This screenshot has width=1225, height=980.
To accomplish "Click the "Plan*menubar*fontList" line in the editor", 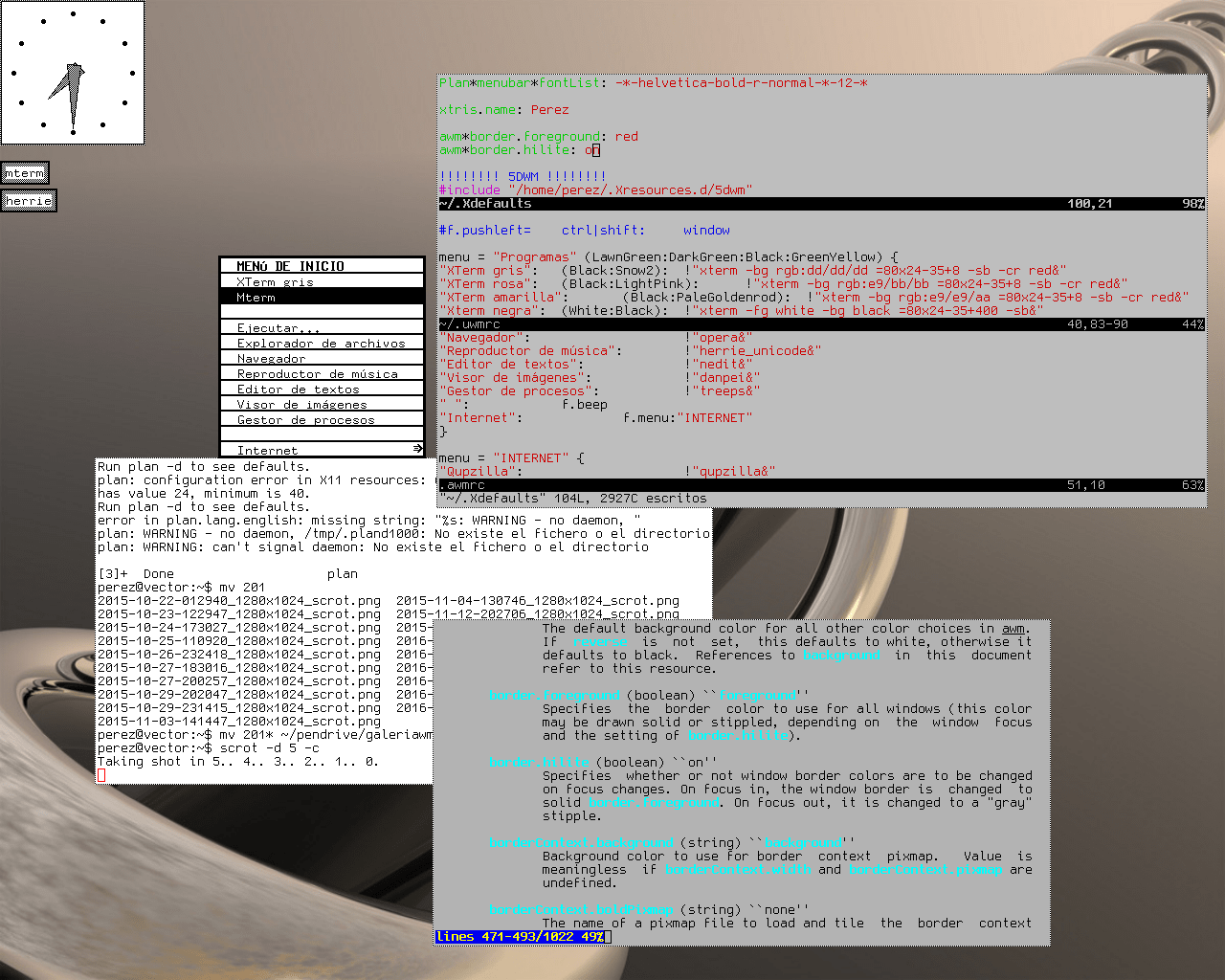I will coord(654,83).
